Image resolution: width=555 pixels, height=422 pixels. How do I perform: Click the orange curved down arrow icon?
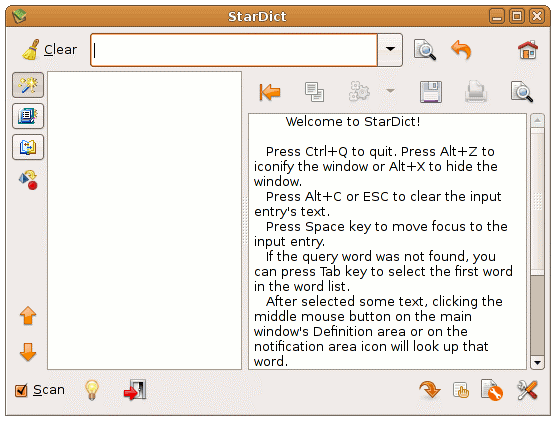pos(429,390)
